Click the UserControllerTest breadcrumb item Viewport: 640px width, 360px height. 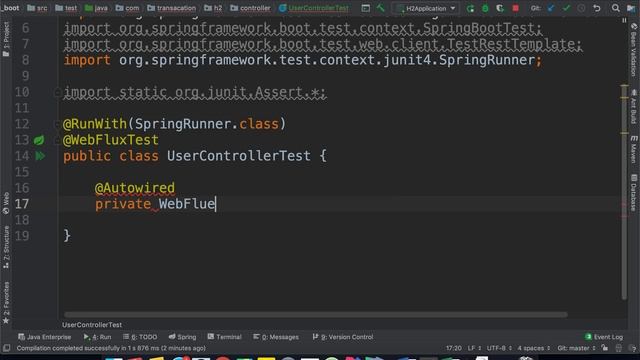pos(314,8)
